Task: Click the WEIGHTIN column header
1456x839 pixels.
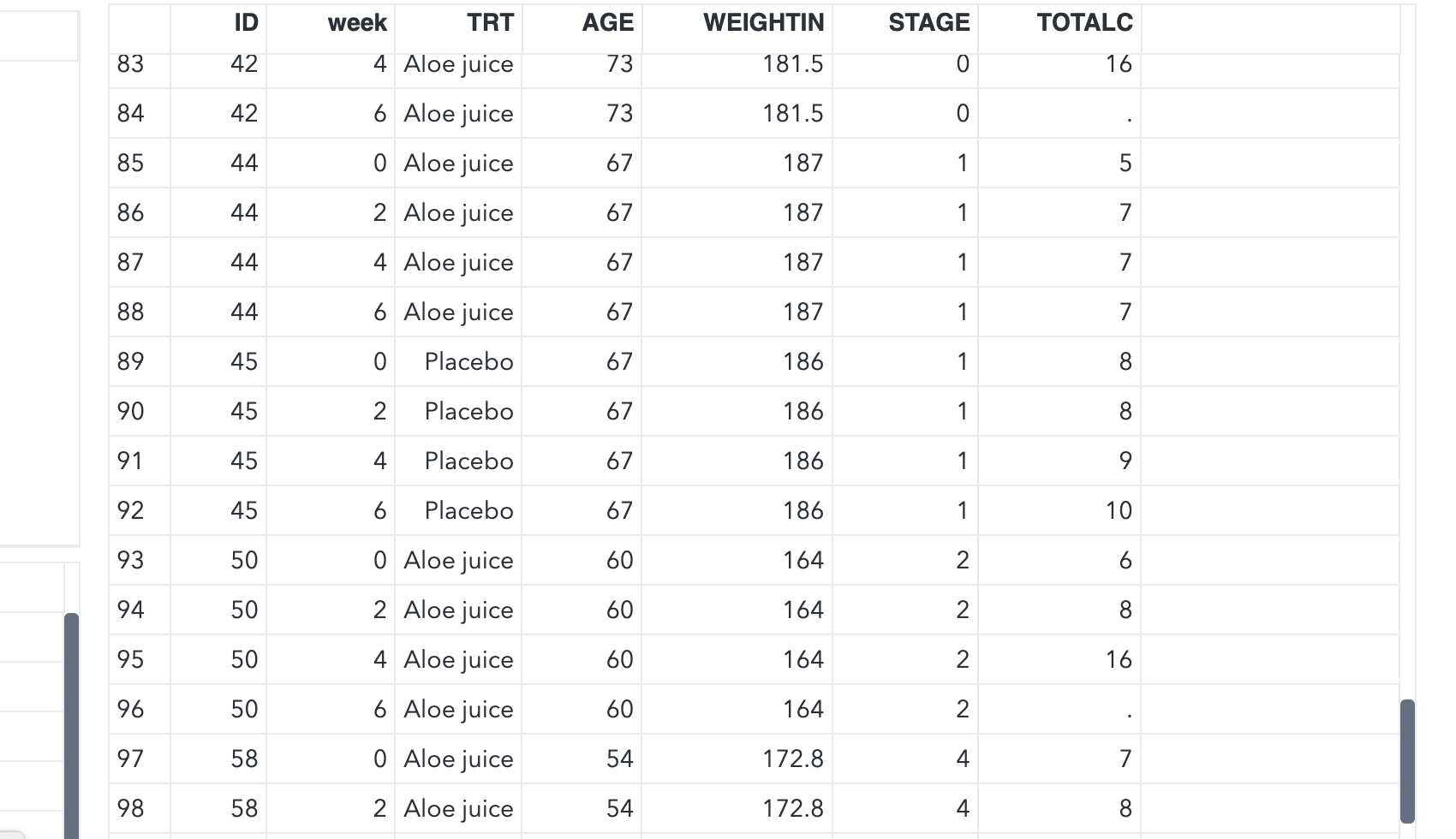Action: click(737, 23)
